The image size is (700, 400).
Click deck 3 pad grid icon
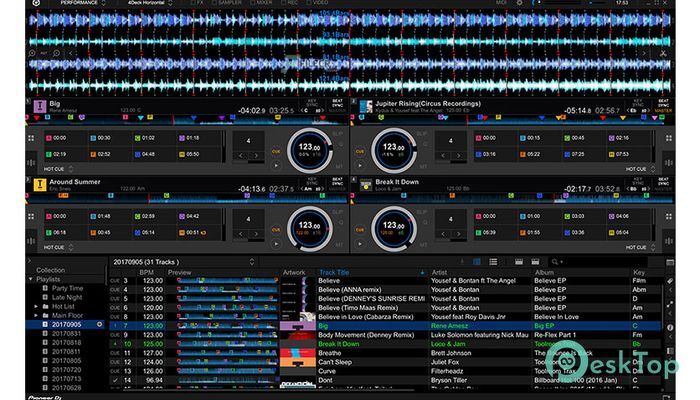pyautogui.click(x=31, y=217)
